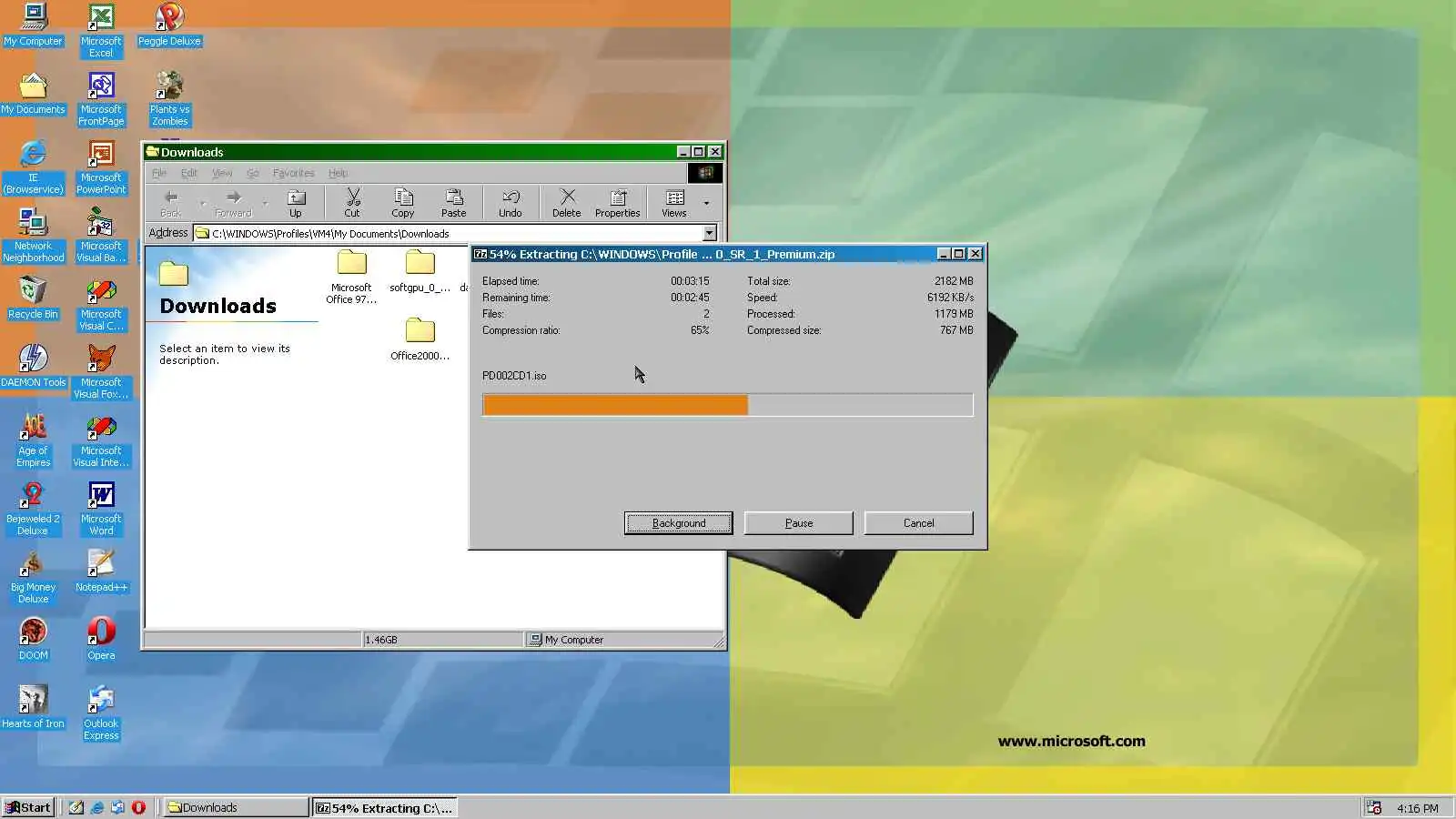Open Outlook Express desktop shortcut
The height and width of the screenshot is (819, 1456).
click(x=101, y=713)
